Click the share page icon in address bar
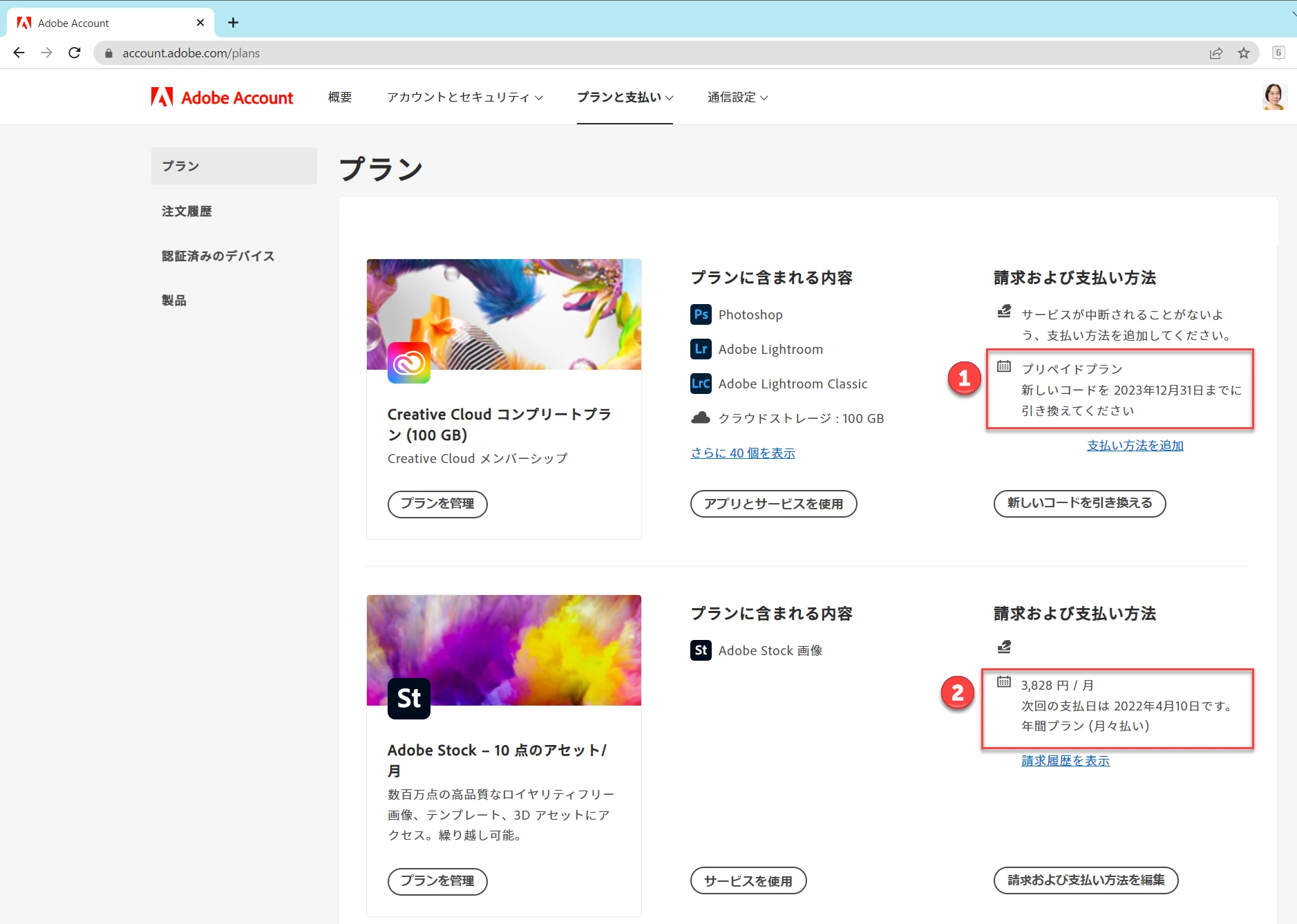This screenshot has width=1297, height=924. point(1216,53)
